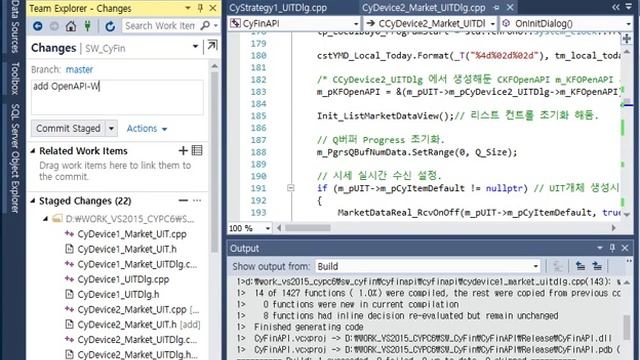The image size is (640, 360).
Task: Open Staged Changes more options ellipsis
Action: 197,200
